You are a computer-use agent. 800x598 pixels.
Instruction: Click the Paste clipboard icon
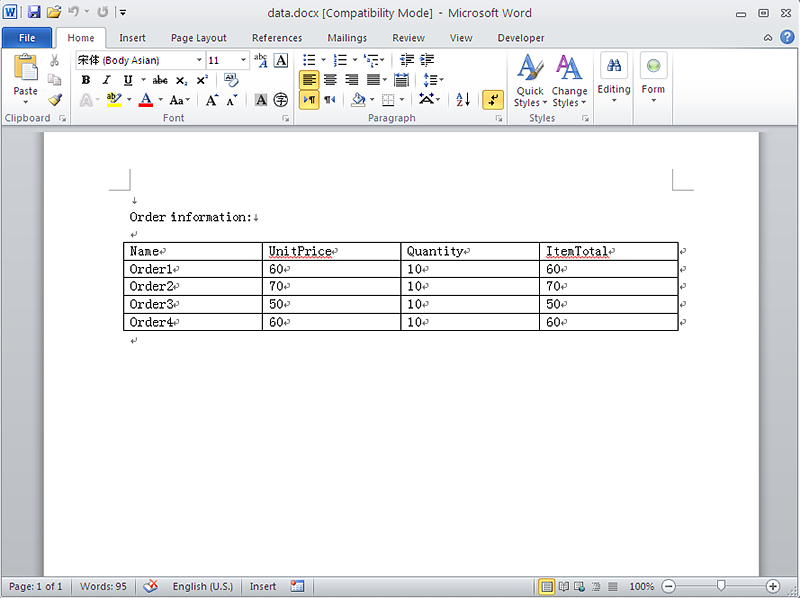pos(26,67)
